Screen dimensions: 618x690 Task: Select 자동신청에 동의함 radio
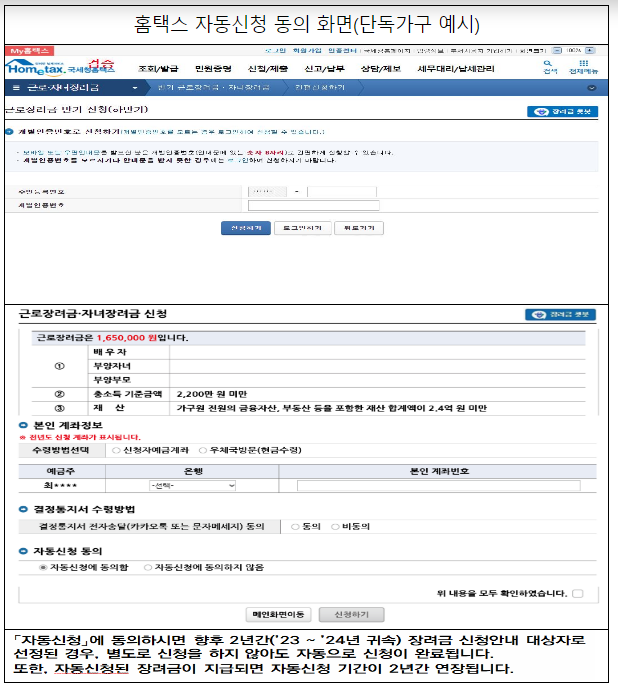pos(43,568)
